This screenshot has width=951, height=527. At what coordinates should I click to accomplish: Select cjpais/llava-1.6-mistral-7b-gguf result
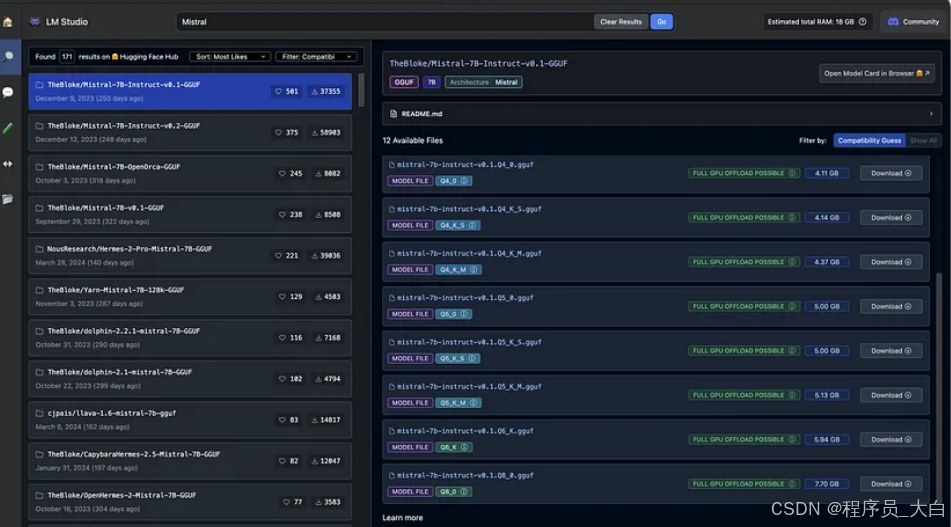[190, 420]
